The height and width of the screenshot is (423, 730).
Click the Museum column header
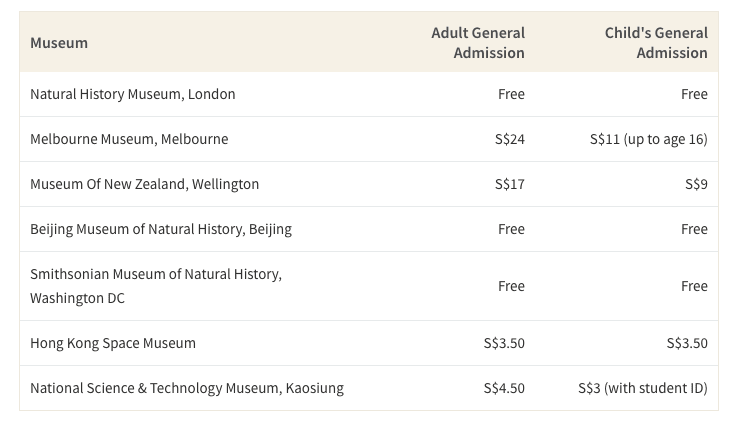59,43
